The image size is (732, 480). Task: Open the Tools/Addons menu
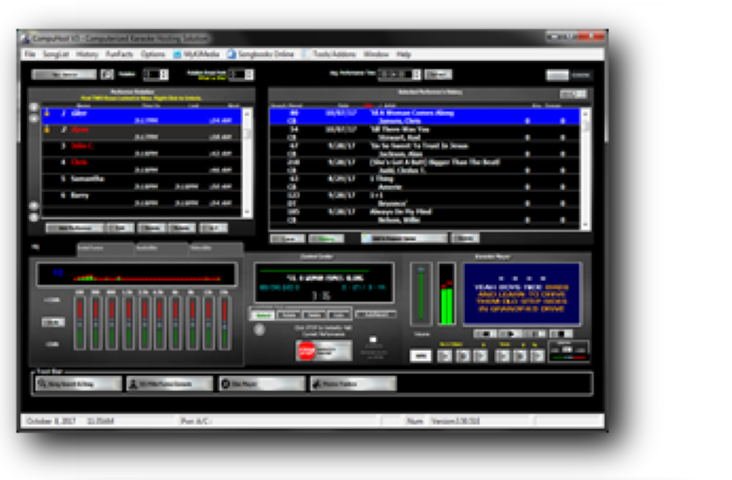click(336, 53)
